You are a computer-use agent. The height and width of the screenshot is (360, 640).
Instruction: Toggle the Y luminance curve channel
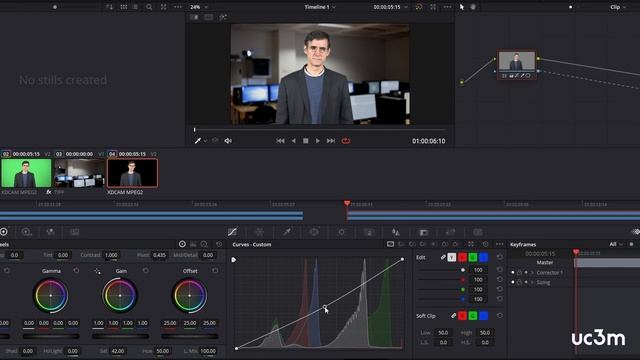click(x=451, y=257)
